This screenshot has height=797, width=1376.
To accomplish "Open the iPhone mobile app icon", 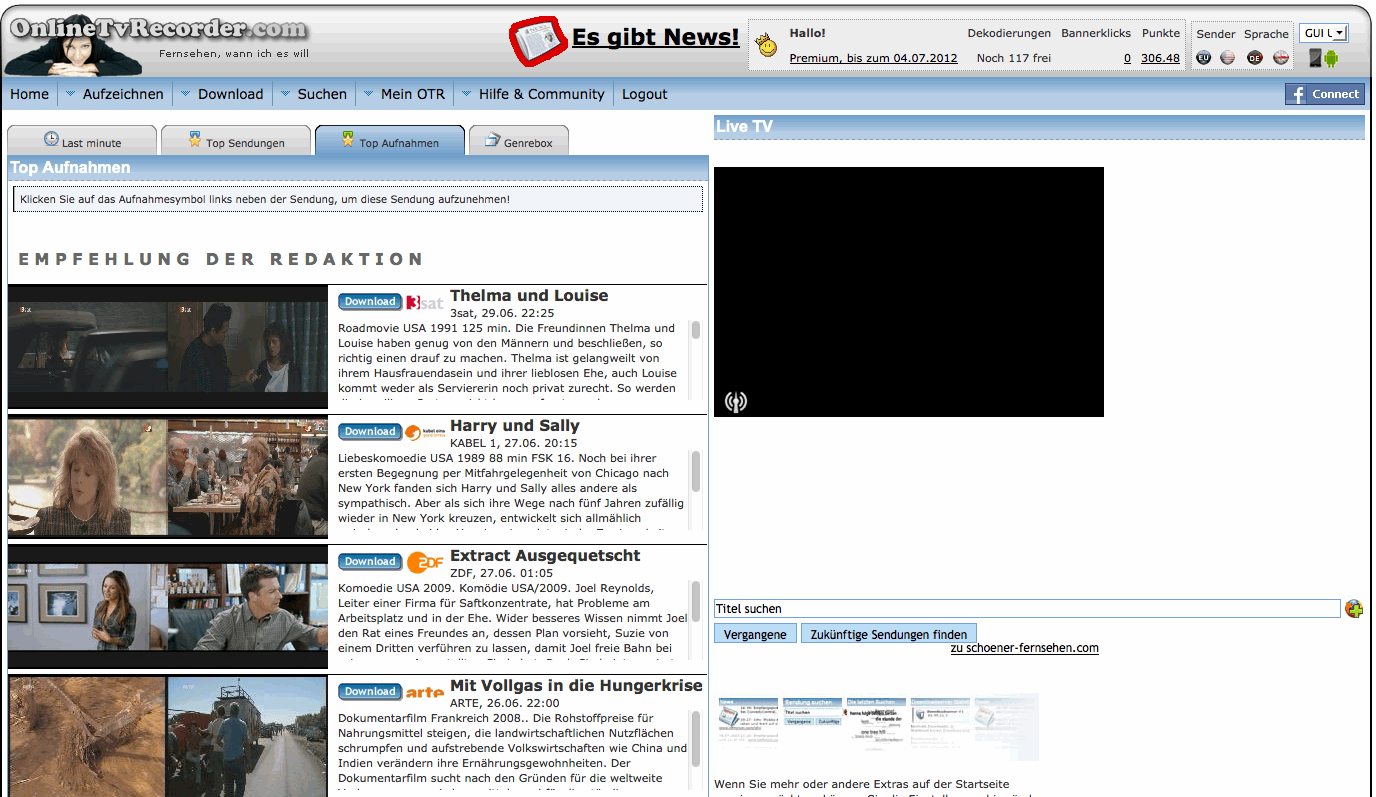I will [1316, 58].
